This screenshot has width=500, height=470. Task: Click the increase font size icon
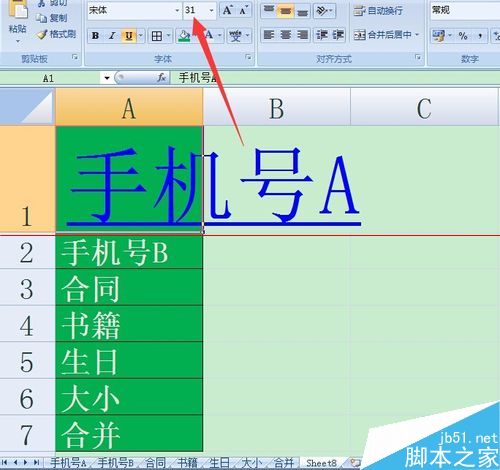pos(228,11)
